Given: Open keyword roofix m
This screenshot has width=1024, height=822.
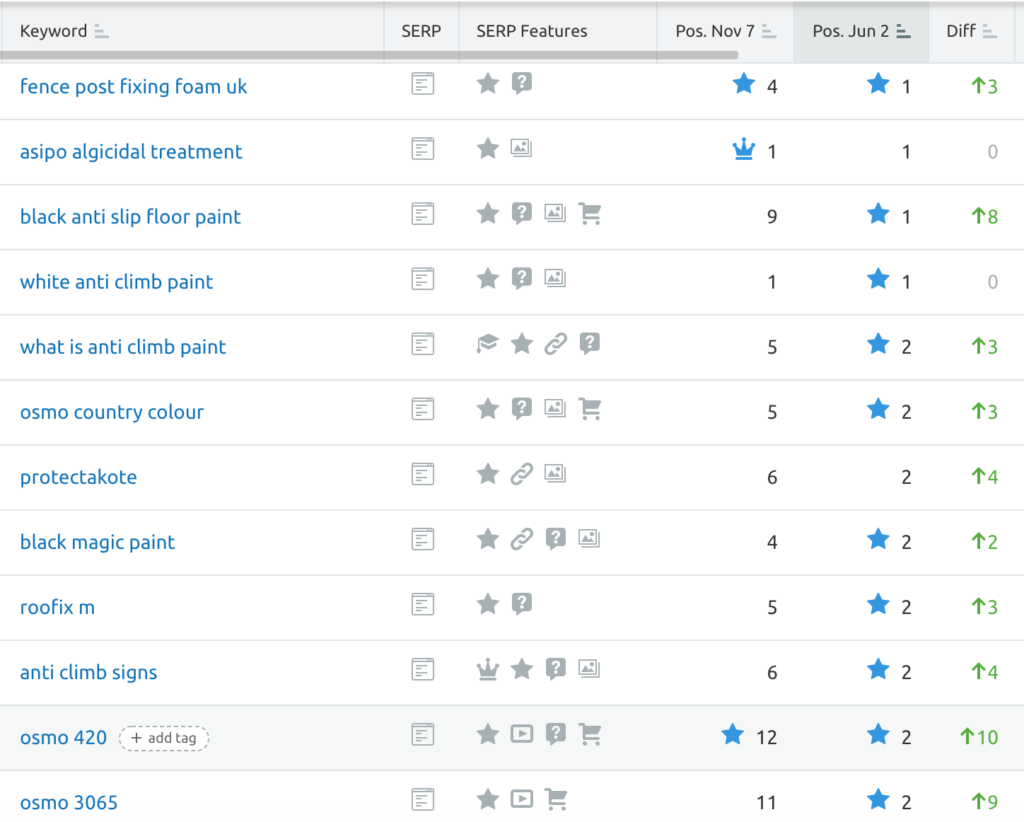Looking at the screenshot, I should (x=57, y=607).
